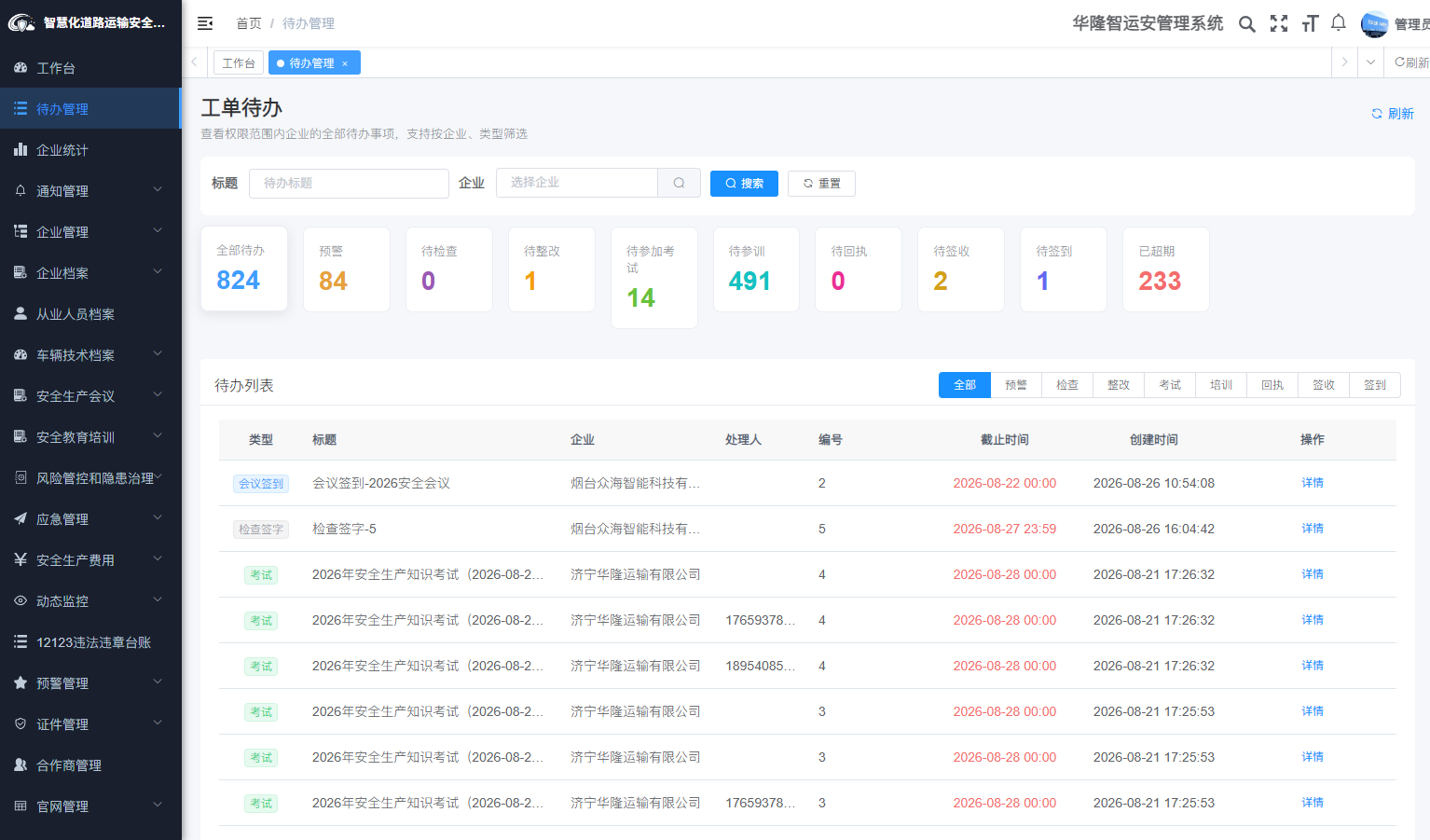Expand the 应急管理 menu
This screenshot has width=1430, height=840.
click(90, 519)
